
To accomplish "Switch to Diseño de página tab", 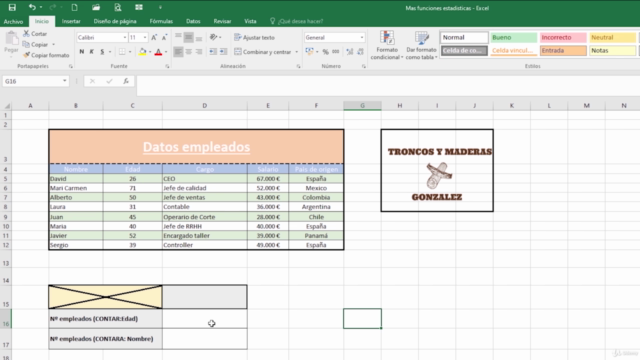I will (115, 21).
